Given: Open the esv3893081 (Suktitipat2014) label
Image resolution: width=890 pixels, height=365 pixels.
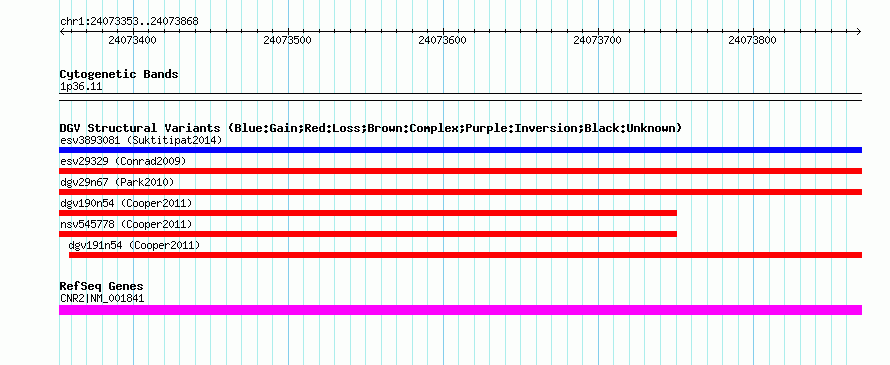Looking at the screenshot, I should pos(141,140).
